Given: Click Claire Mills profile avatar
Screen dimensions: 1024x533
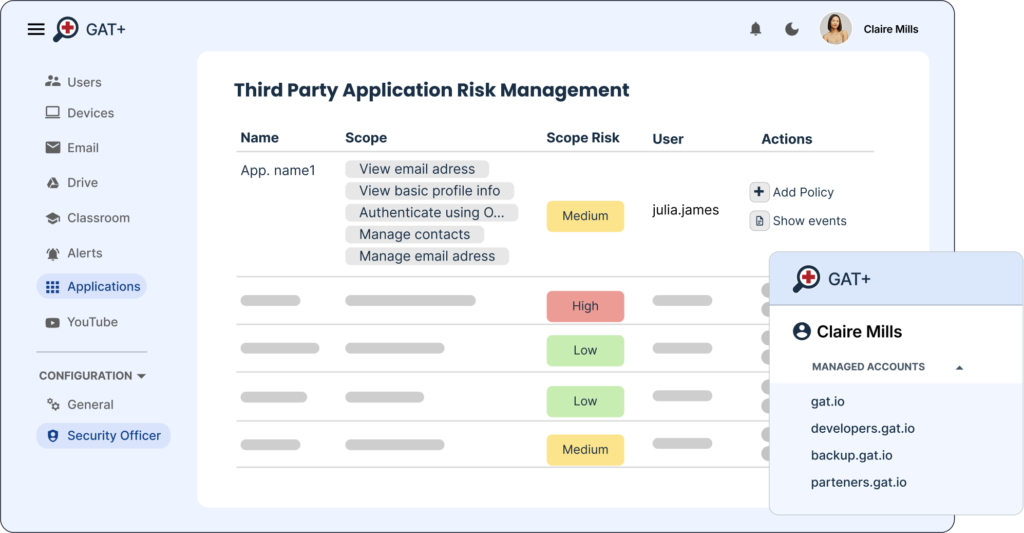Looking at the screenshot, I should (x=835, y=29).
